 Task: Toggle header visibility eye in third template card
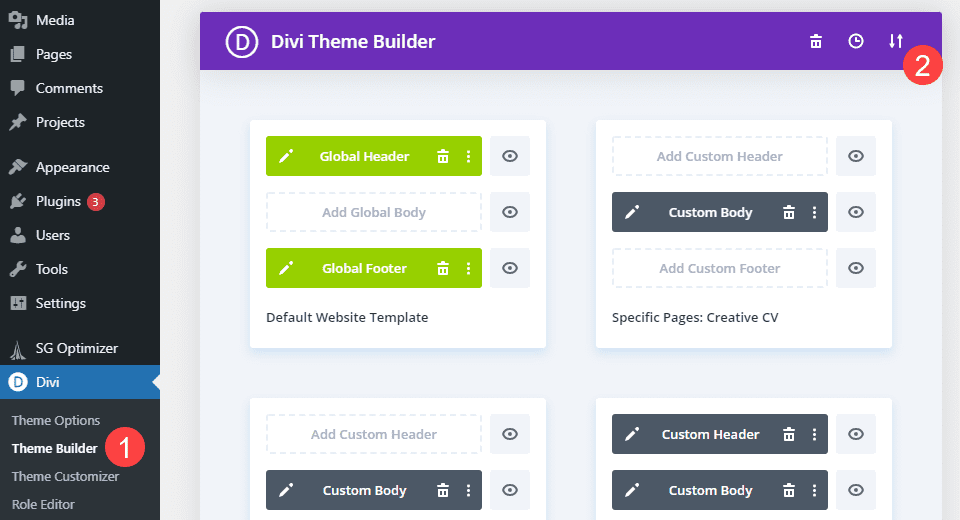510,434
